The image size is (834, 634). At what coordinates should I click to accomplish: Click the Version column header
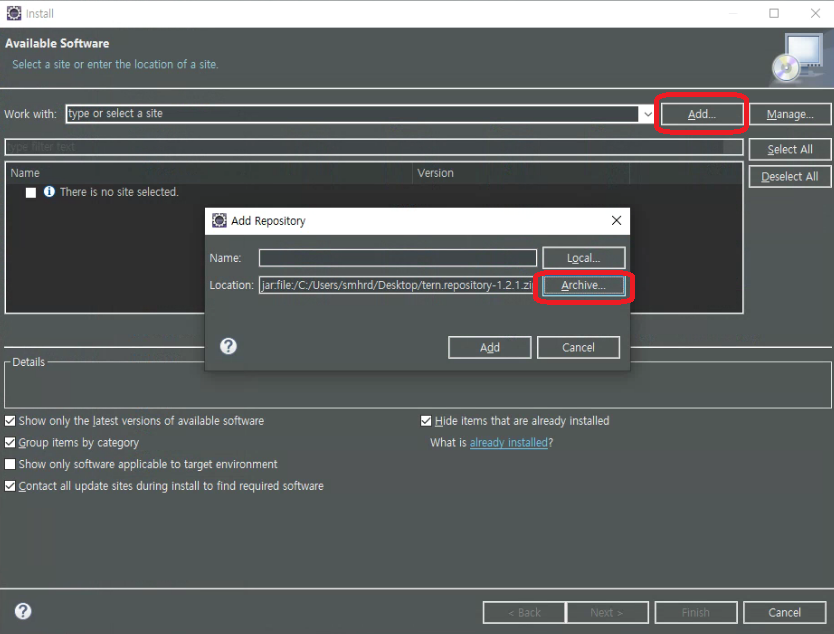[x=435, y=173]
